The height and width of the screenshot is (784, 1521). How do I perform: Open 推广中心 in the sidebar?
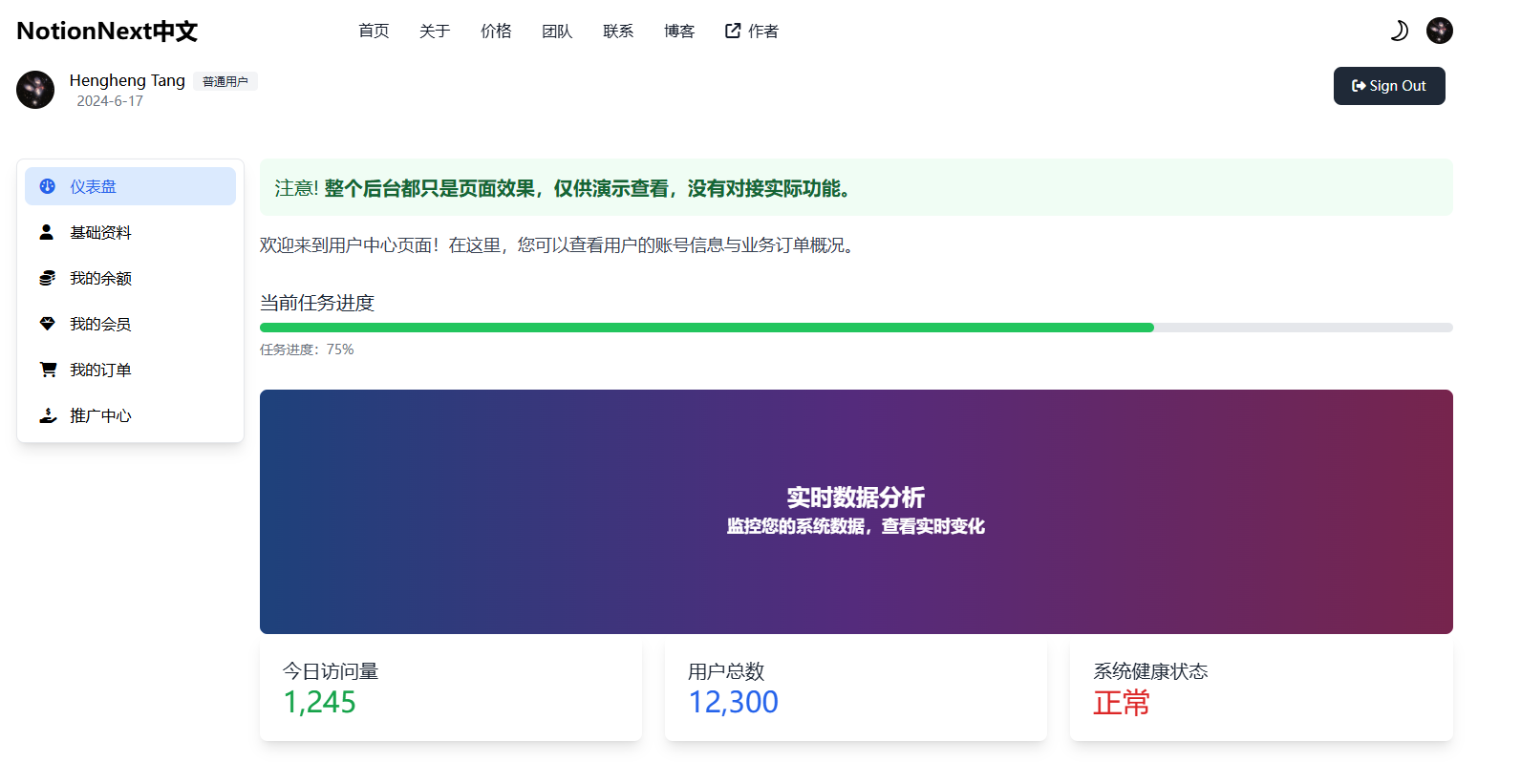(130, 415)
